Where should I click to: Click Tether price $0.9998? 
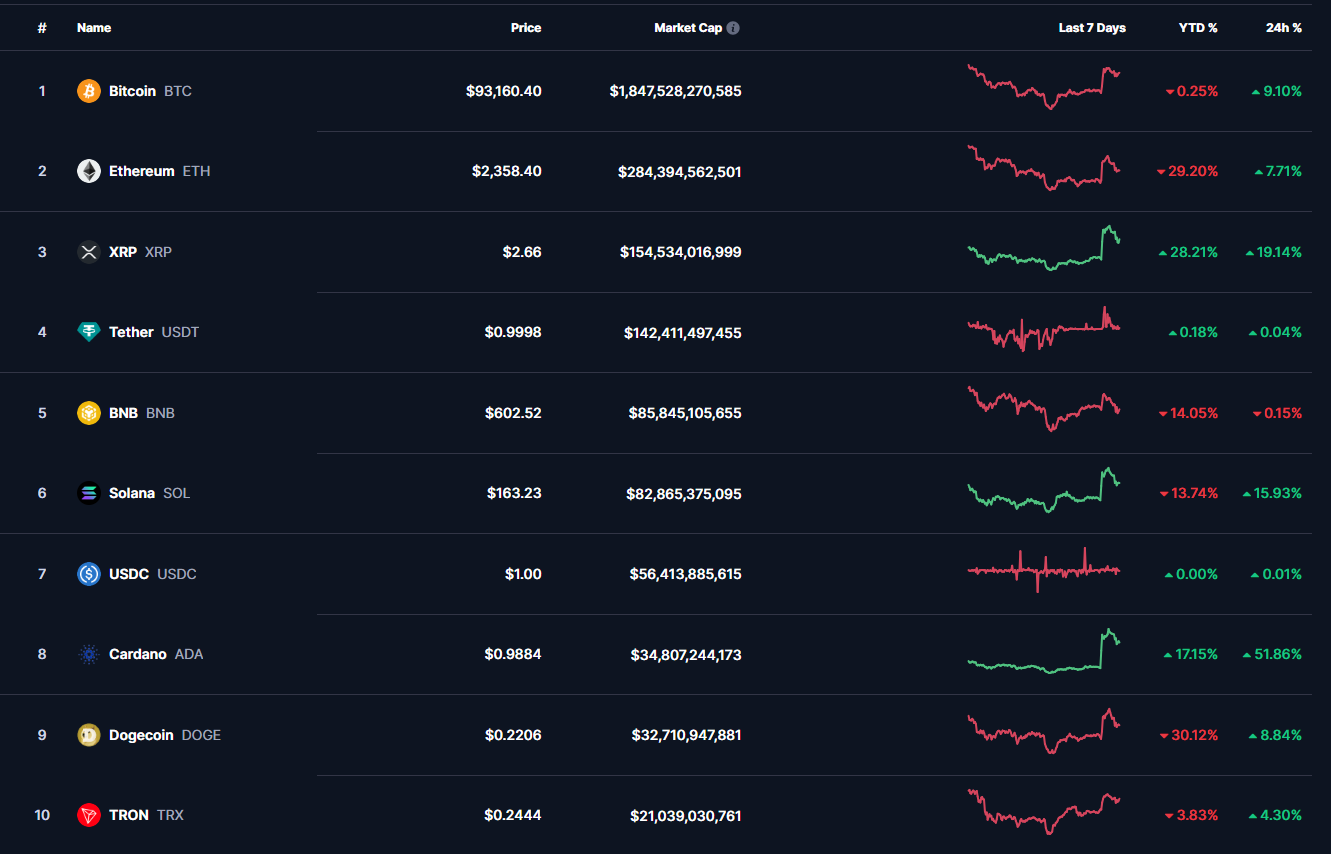pos(513,332)
